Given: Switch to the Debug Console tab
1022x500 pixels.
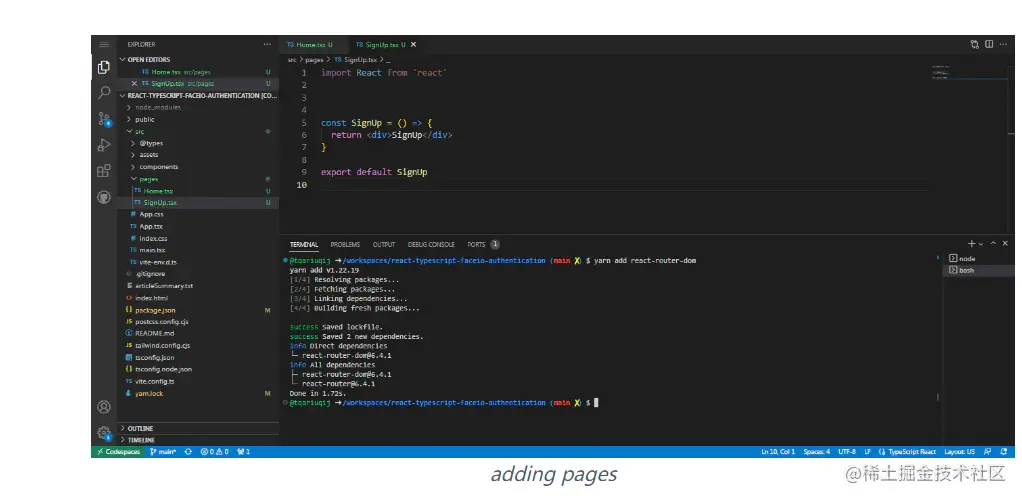Looking at the screenshot, I should [x=431, y=244].
